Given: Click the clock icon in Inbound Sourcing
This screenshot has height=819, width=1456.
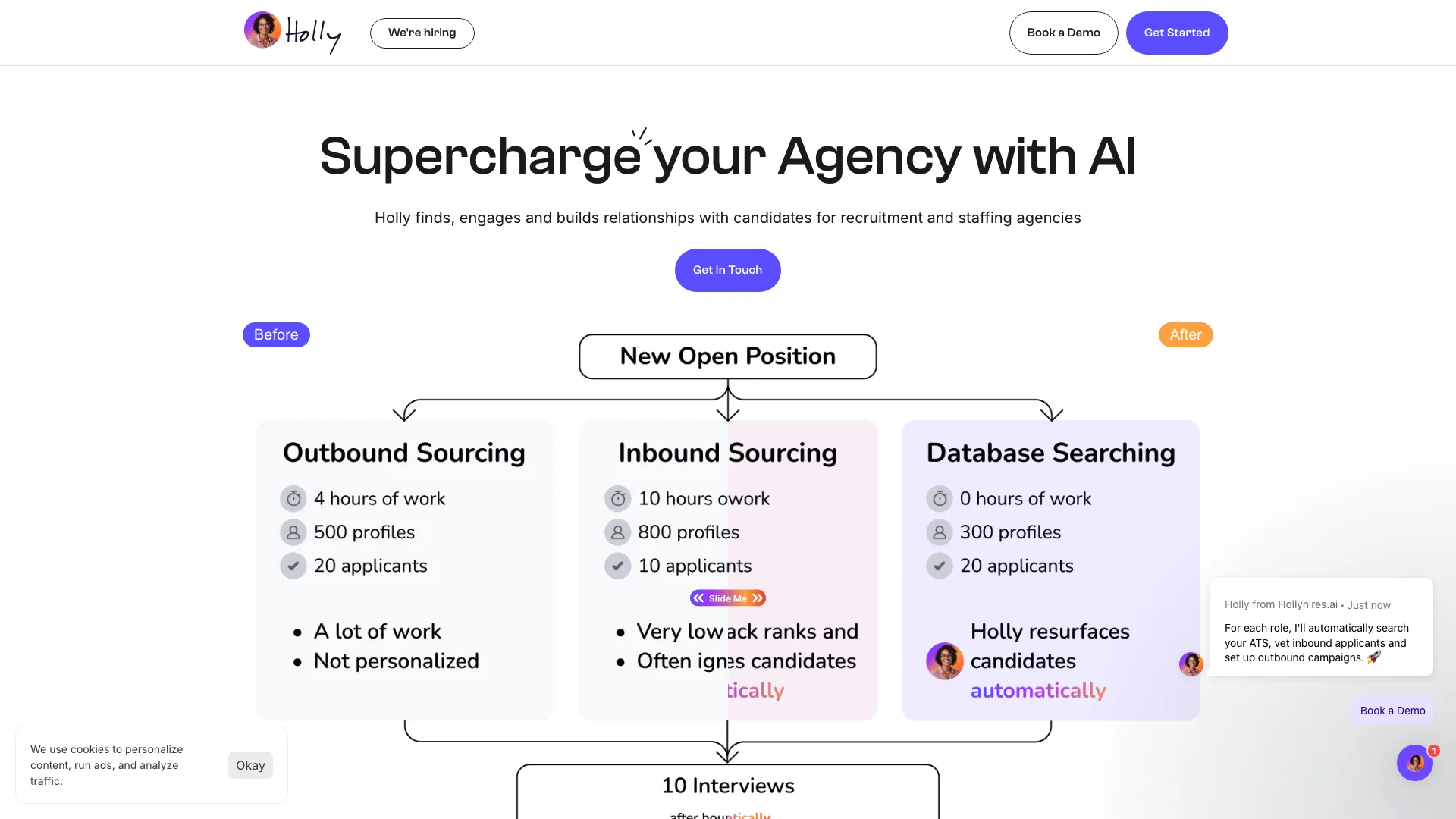Looking at the screenshot, I should click(617, 498).
